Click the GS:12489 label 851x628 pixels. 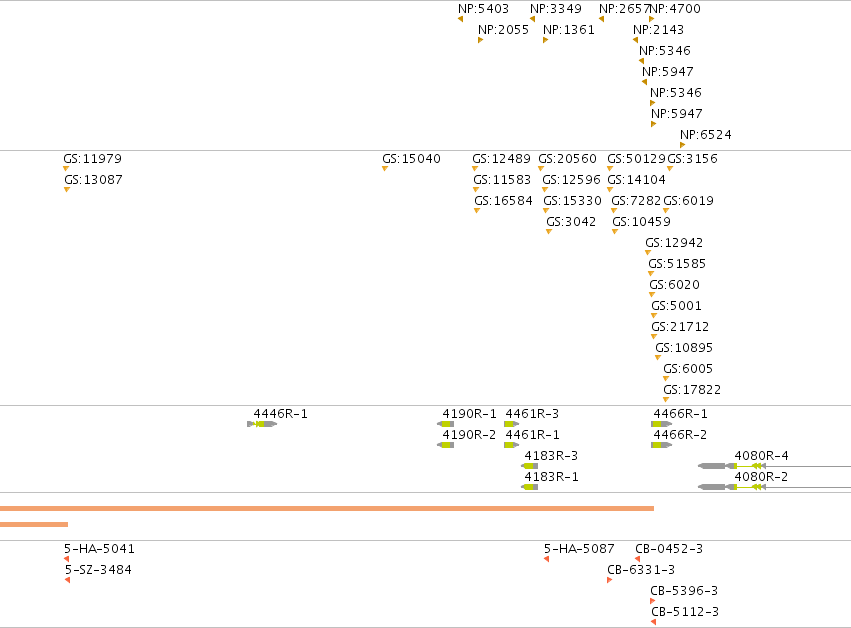tap(501, 159)
